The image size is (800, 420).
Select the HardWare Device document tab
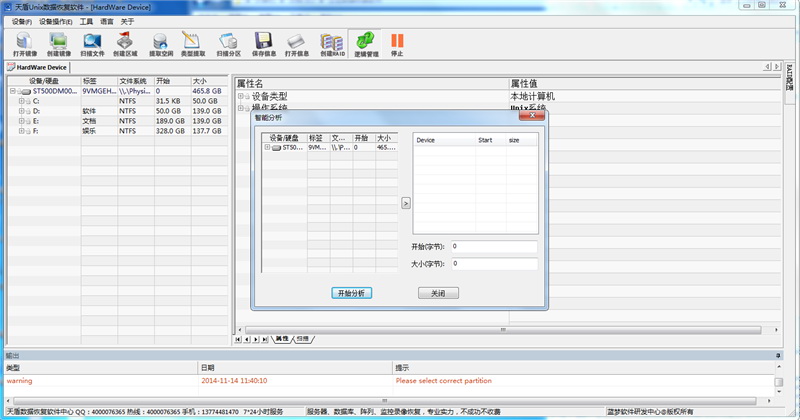coord(37,67)
